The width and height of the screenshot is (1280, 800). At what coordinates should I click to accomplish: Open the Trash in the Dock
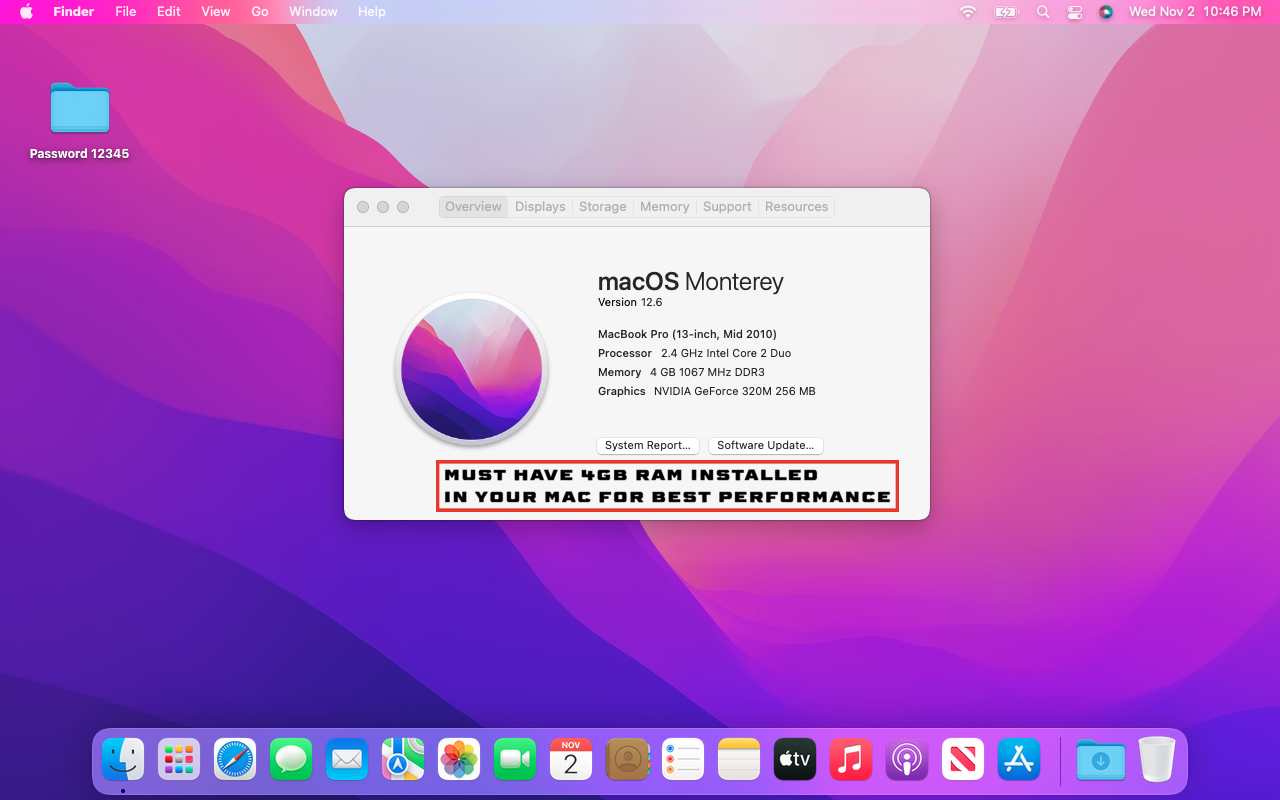(1157, 760)
